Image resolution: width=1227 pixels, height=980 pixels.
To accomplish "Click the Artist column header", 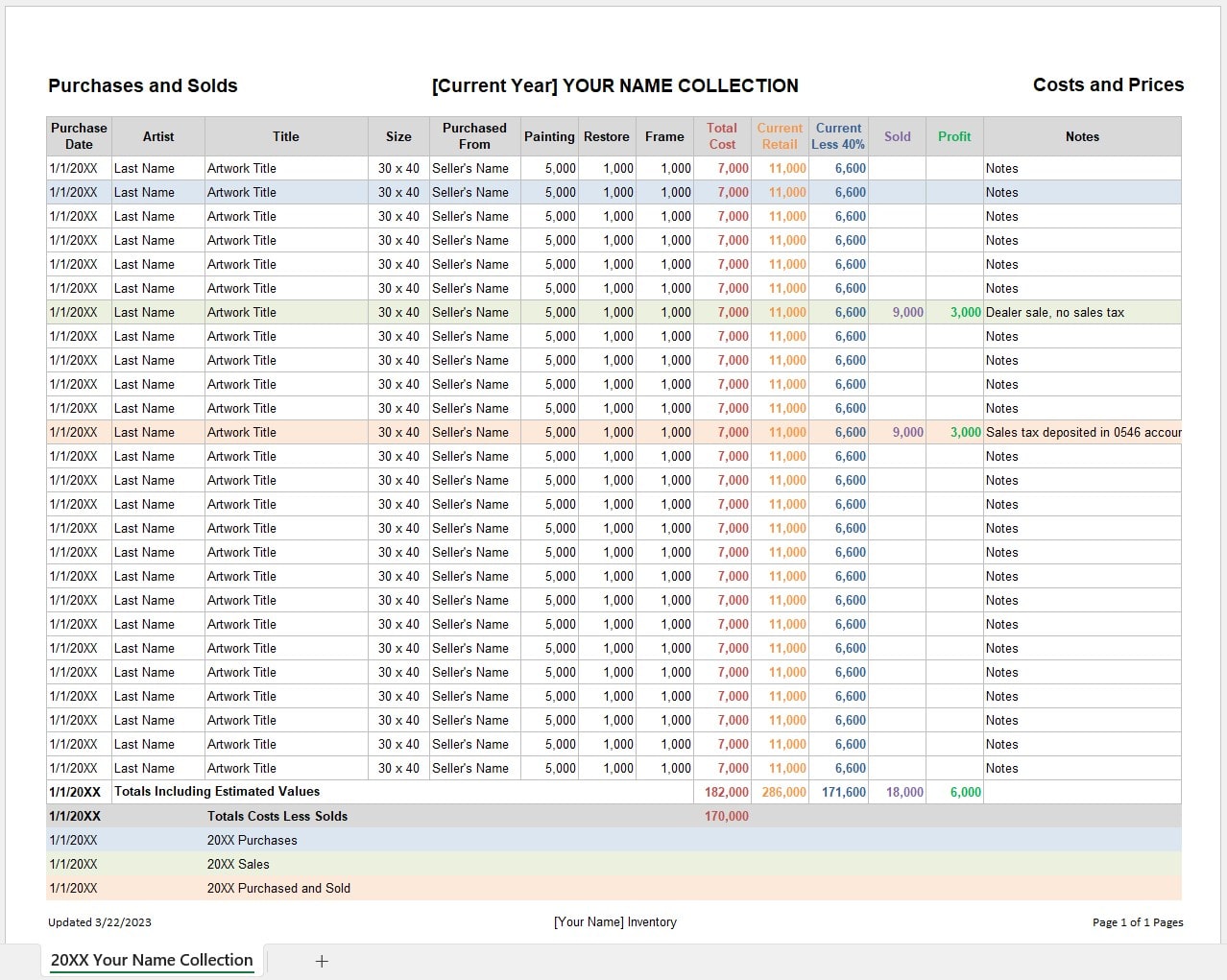I will click(x=158, y=136).
